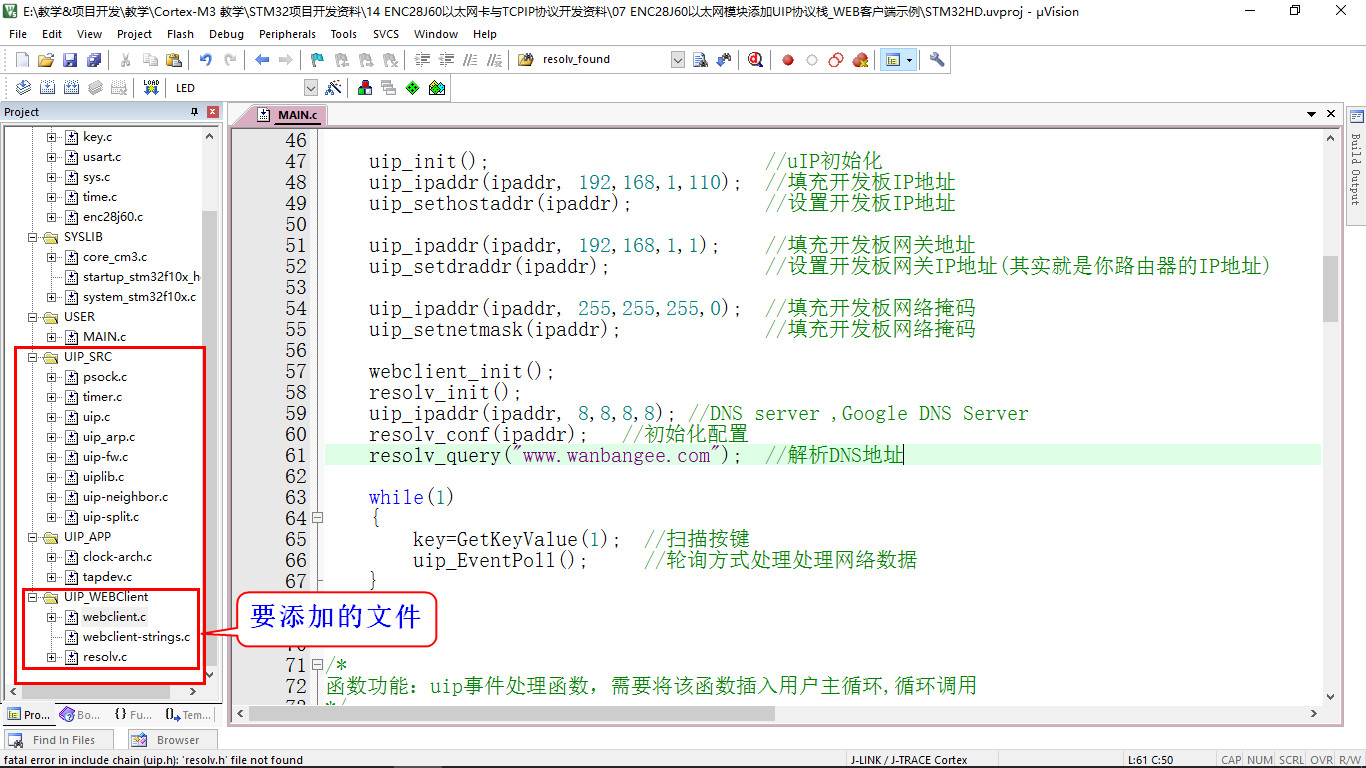Open Configuration with the wrench icon
Image resolution: width=1366 pixels, height=768 pixels.
tap(937, 60)
